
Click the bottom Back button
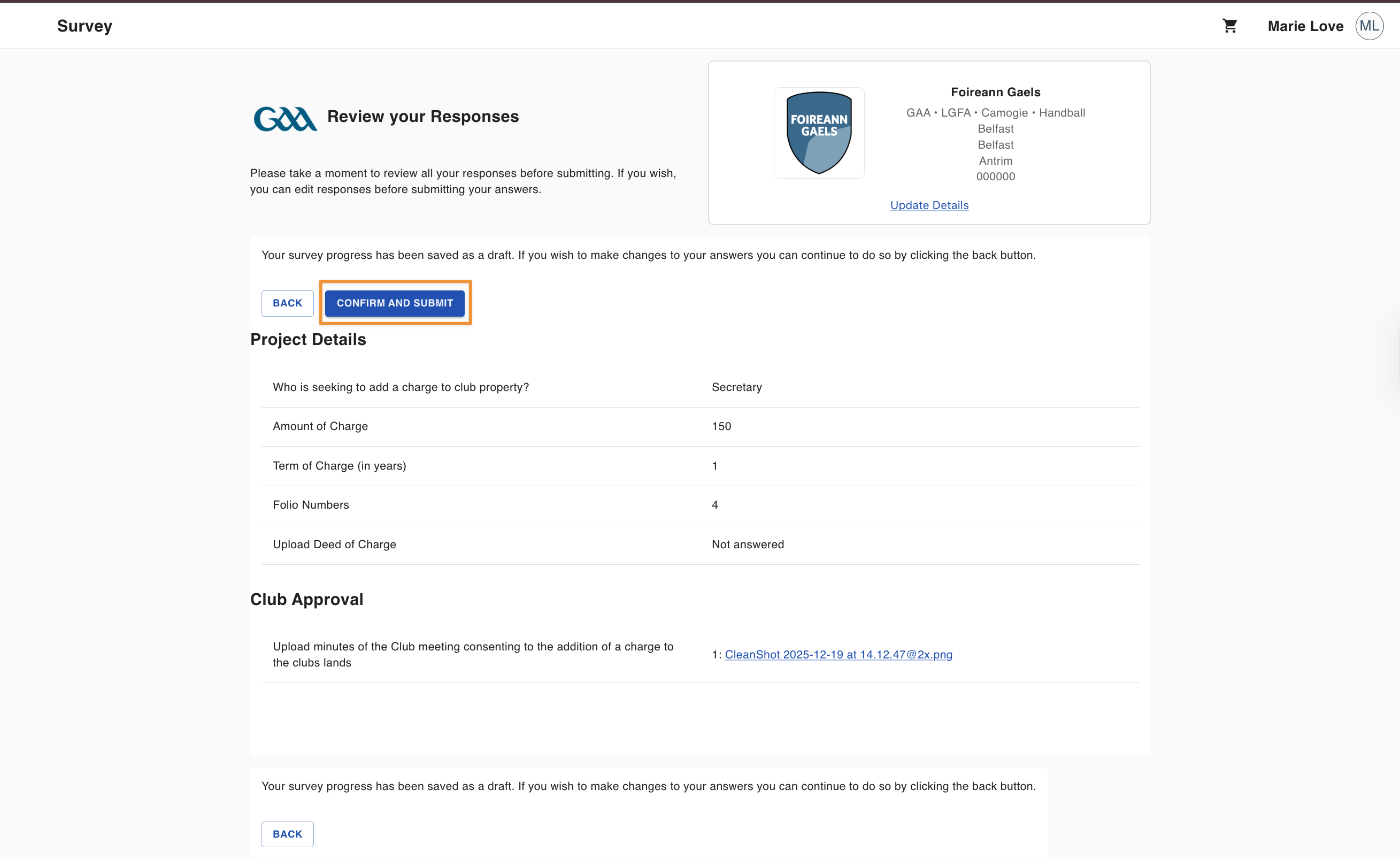click(288, 834)
